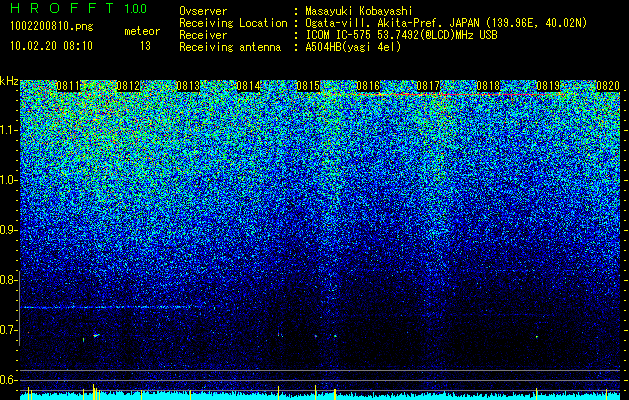Click the 0820 time marker
629x400 pixels.
(608, 86)
